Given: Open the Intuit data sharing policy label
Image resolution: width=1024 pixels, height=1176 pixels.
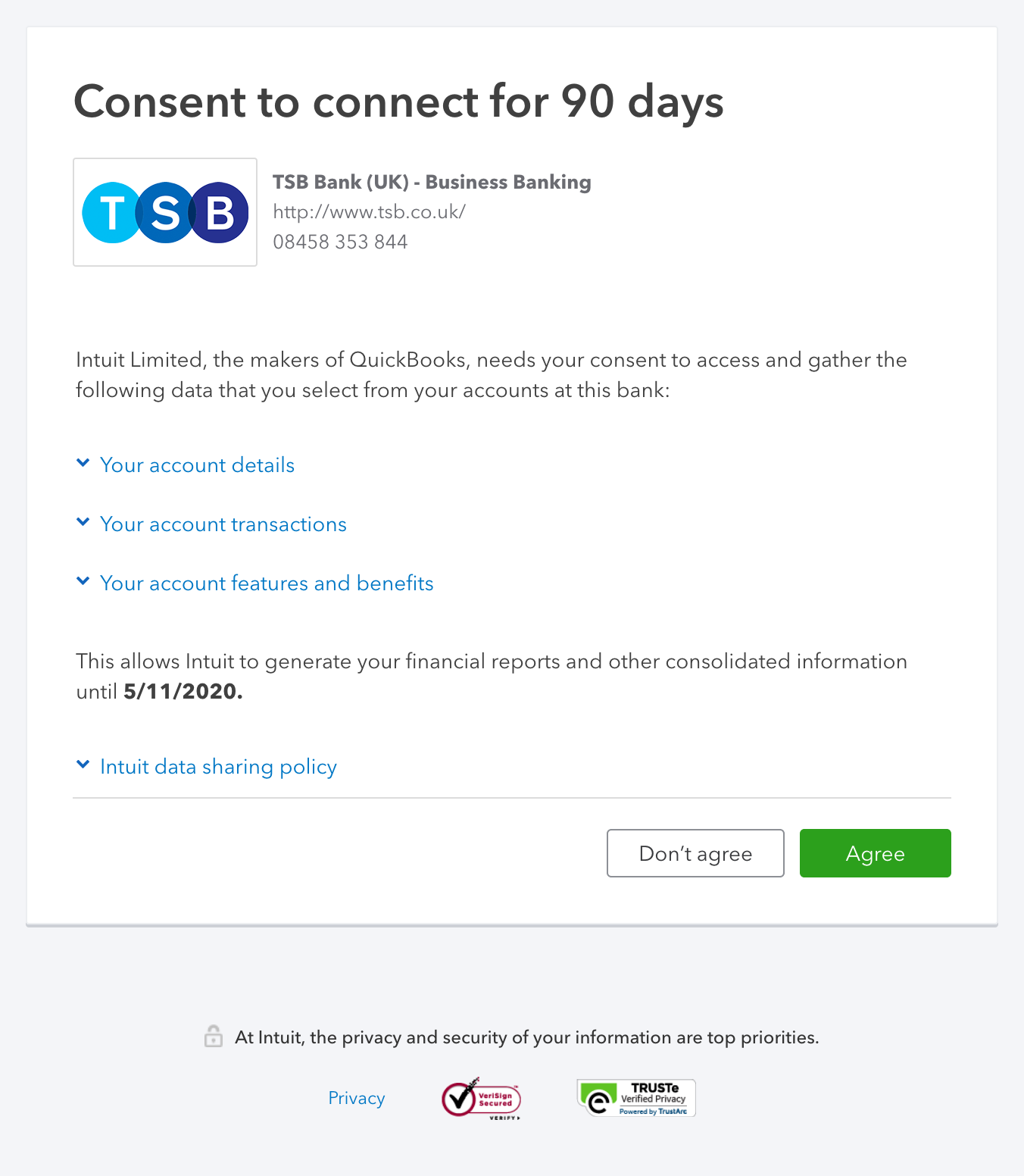Looking at the screenshot, I should coord(218,767).
